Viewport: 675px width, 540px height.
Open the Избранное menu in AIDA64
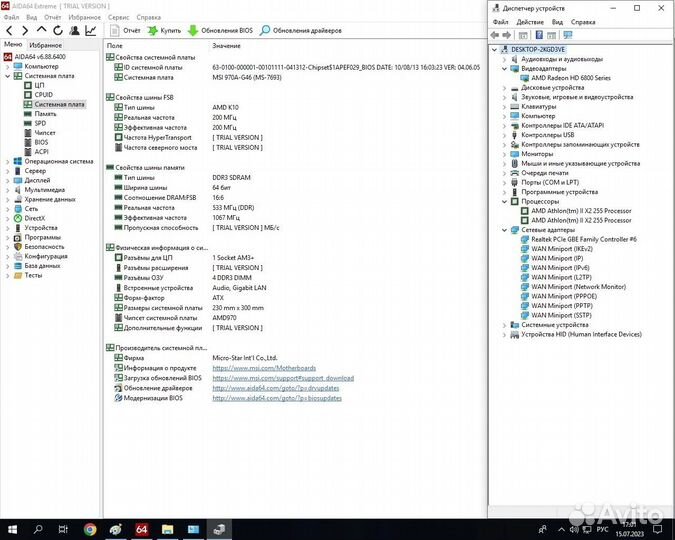pos(85,17)
